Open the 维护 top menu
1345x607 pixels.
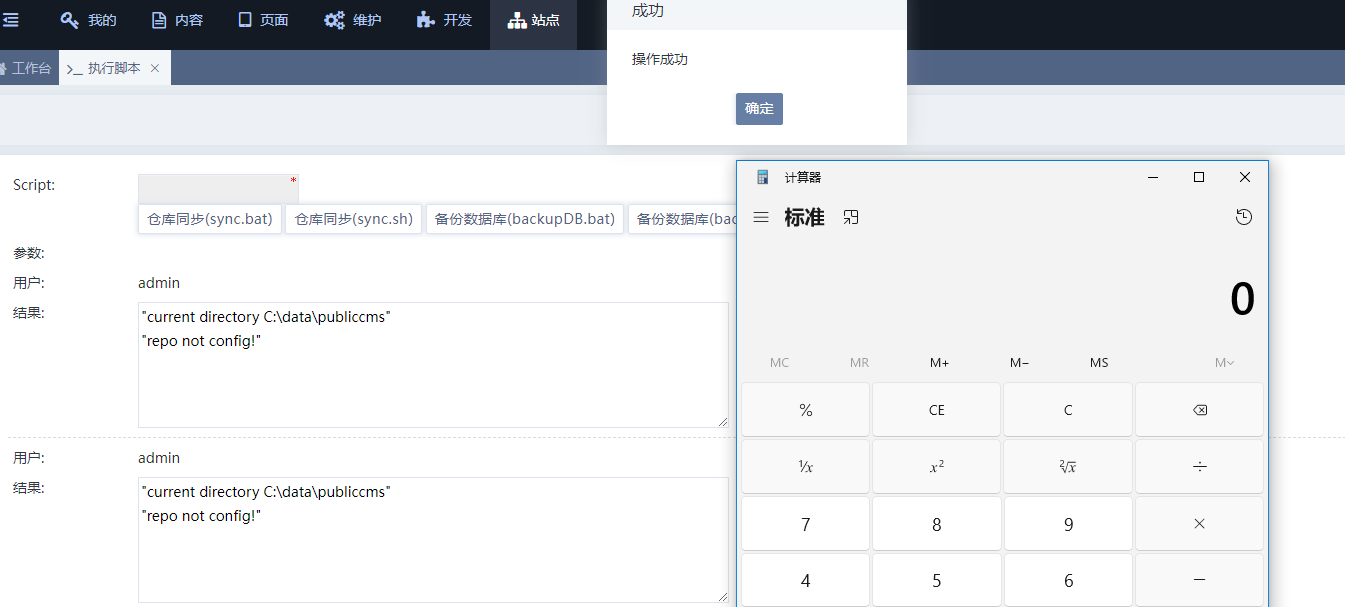coord(353,20)
